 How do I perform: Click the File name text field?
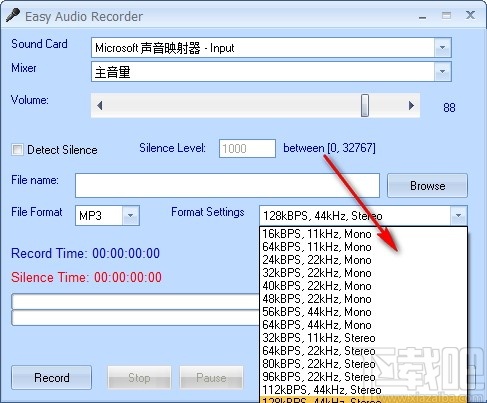pyautogui.click(x=227, y=185)
